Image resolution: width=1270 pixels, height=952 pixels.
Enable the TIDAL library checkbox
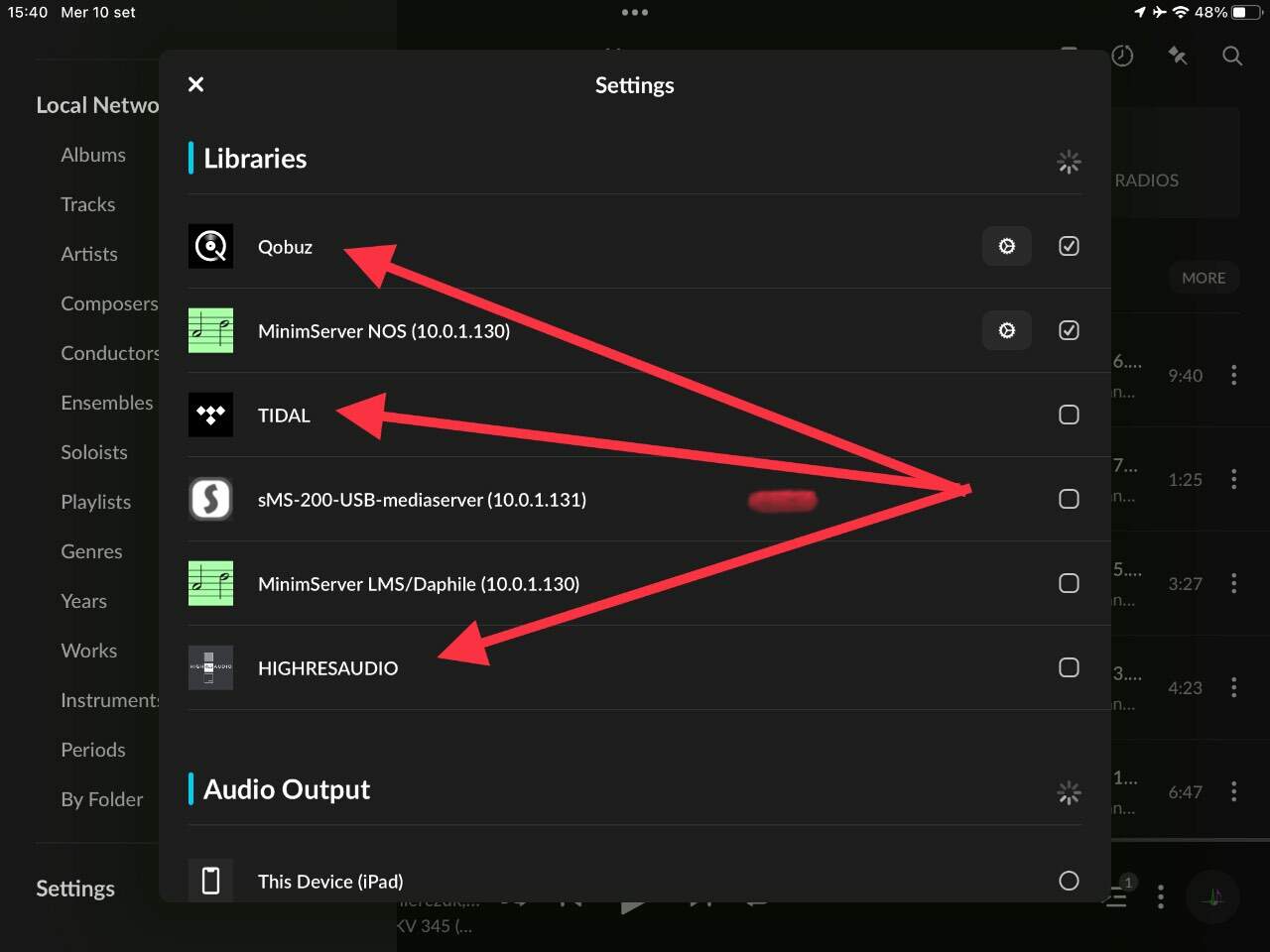(x=1069, y=415)
